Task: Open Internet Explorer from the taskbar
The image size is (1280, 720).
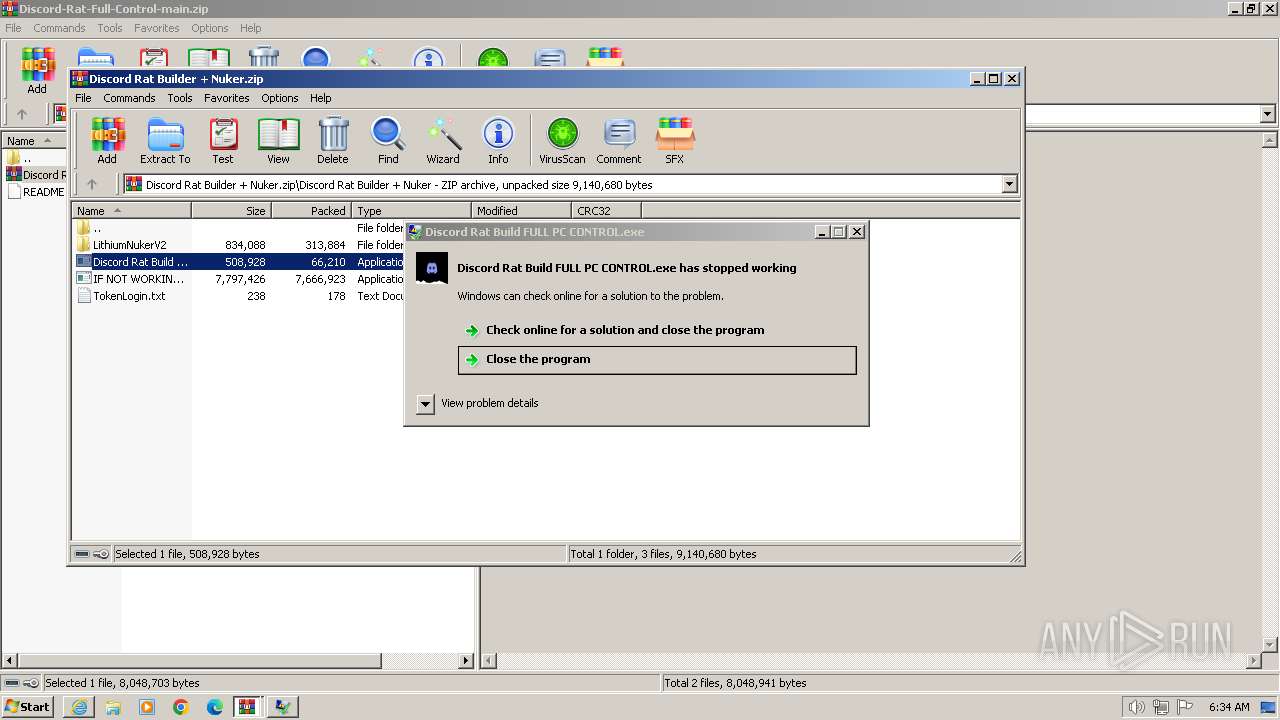Action: coord(79,707)
